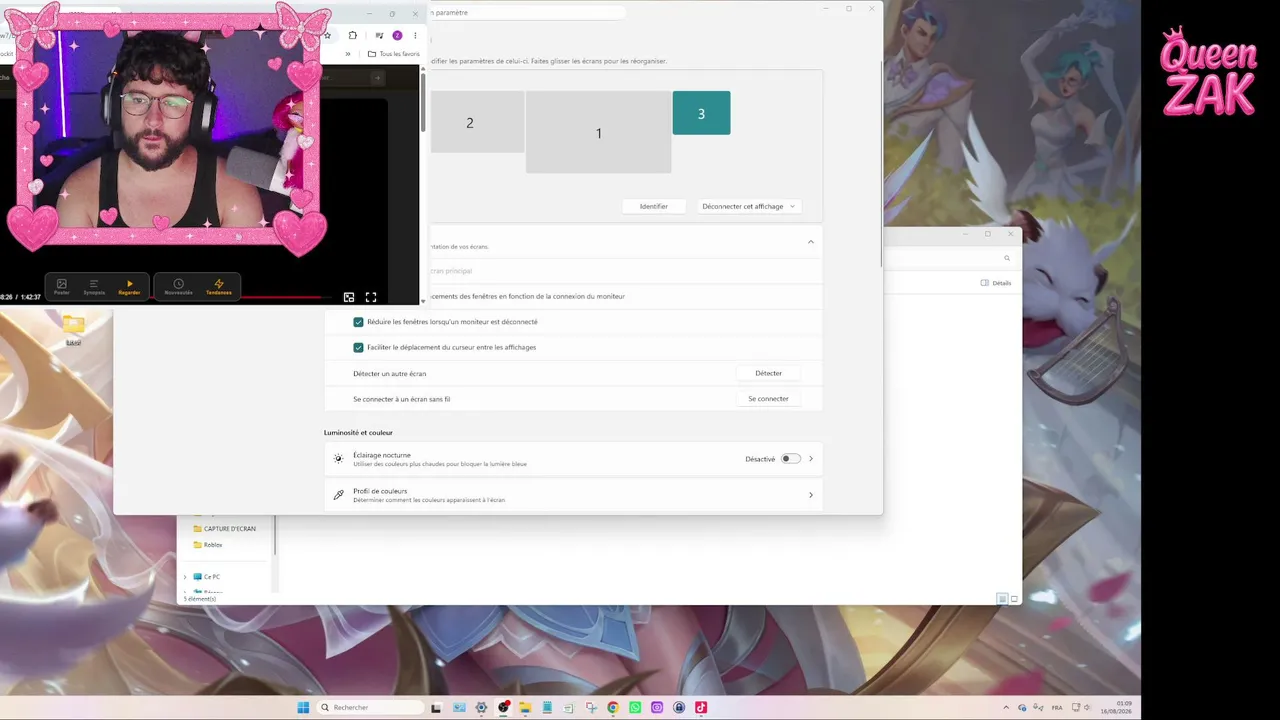Viewport: 1280px width, 720px height.
Task: Open Snipping Tool from the taskbar
Action: click(x=591, y=708)
